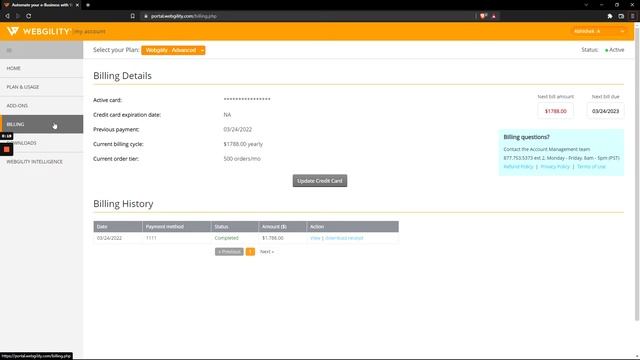Click the download receipt link
The image size is (640, 360).
344,238
